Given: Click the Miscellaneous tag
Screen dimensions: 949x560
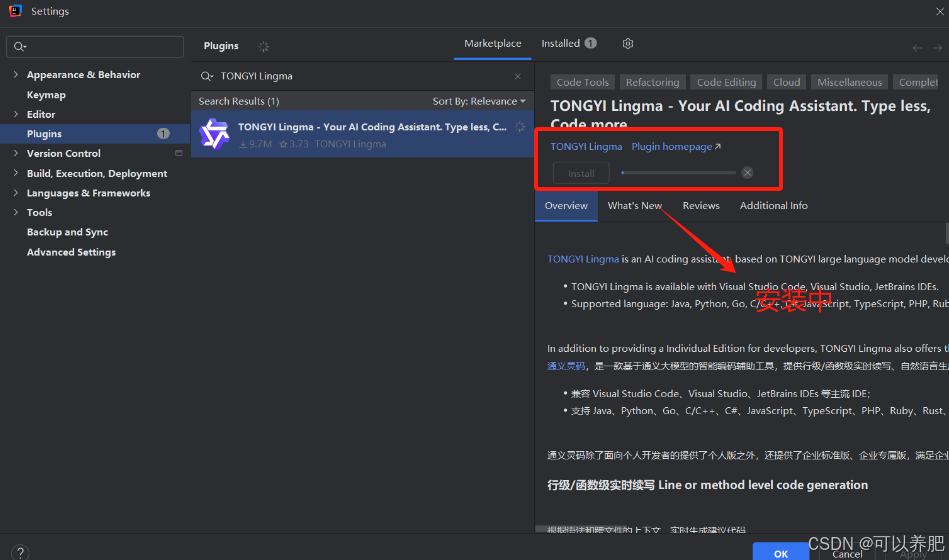Looking at the screenshot, I should 849,82.
